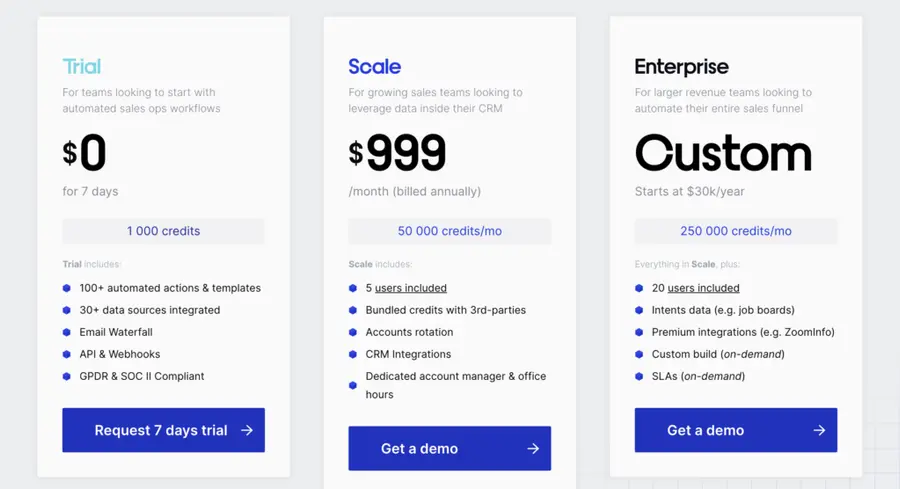Click bullet icon beside SLAs (on-demand)

(639, 377)
